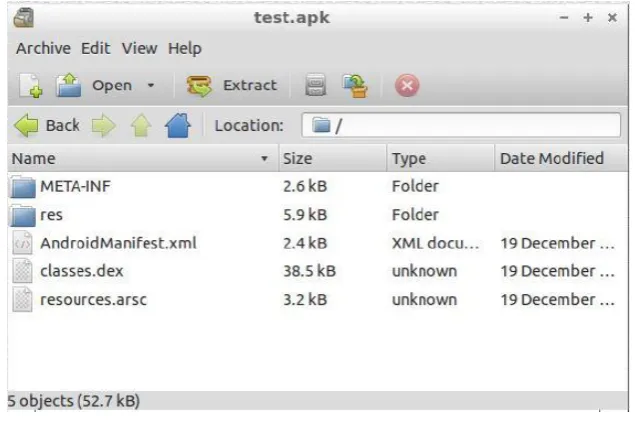Click the 38.5 kB size value
635x424 pixels.
click(x=309, y=271)
